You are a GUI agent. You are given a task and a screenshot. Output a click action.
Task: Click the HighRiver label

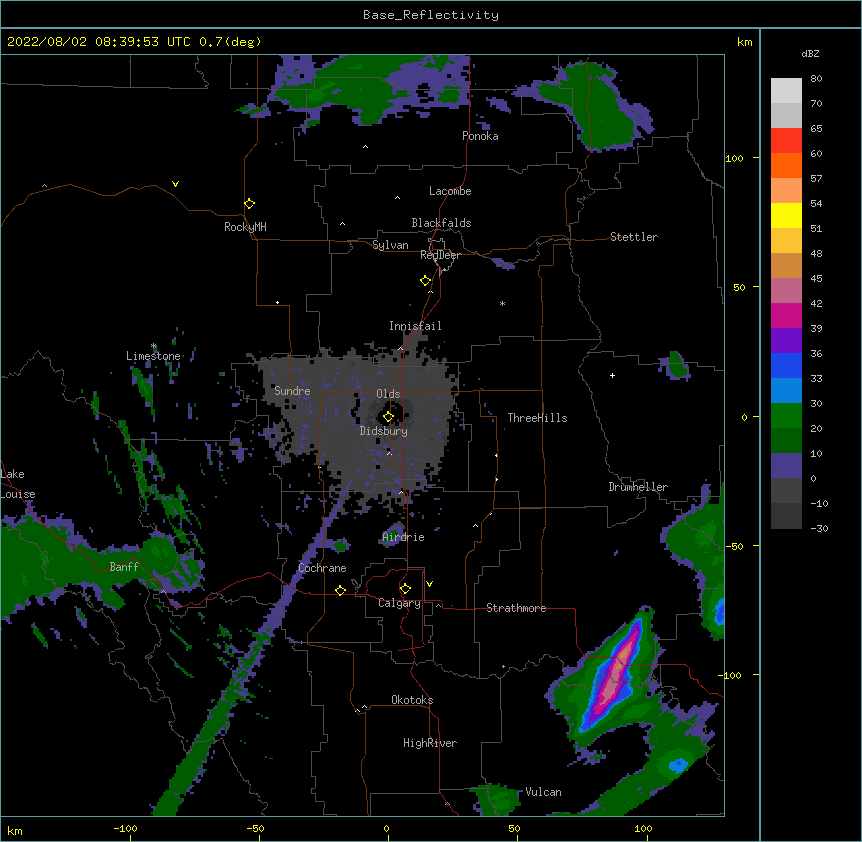pos(430,743)
